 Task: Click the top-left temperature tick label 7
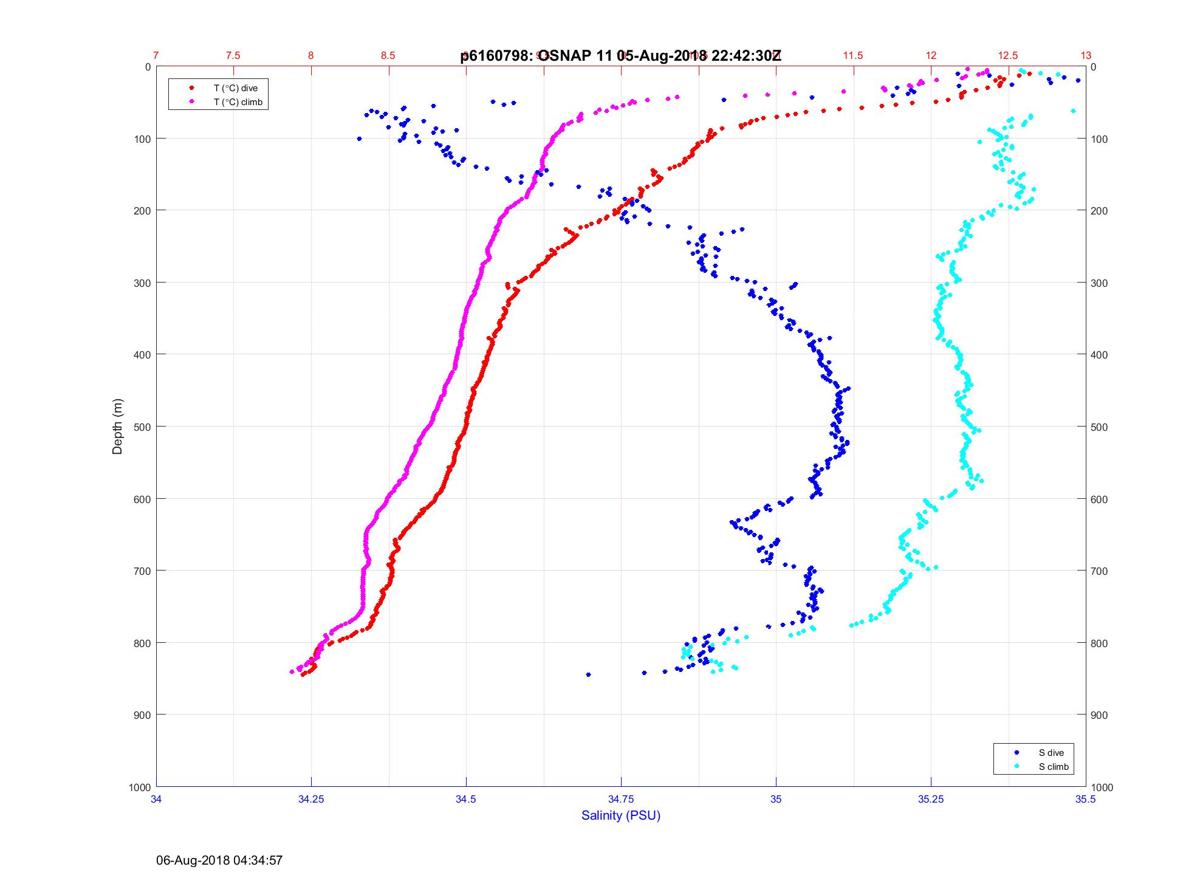[x=157, y=55]
